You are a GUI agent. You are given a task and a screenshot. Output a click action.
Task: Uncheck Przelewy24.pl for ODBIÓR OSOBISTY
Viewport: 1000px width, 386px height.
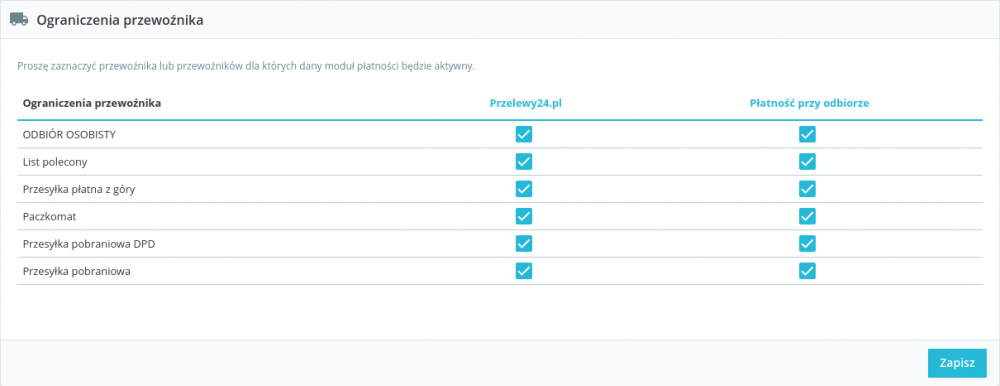[524, 135]
